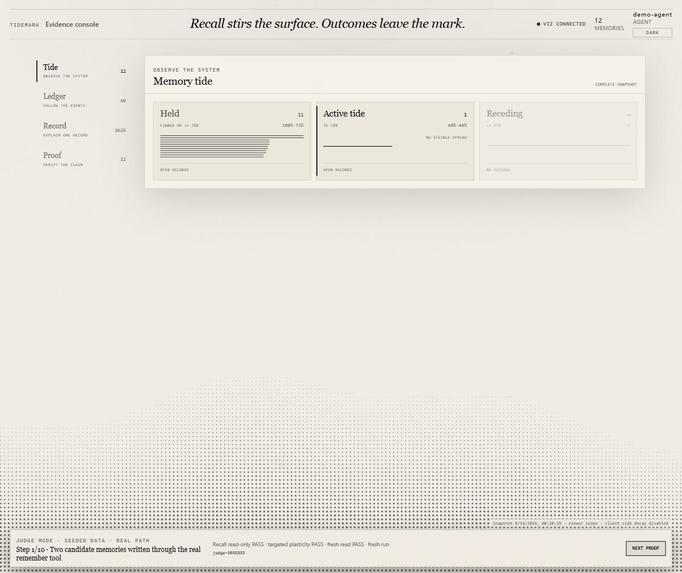Click the Recall stirs the surface tagline
Image resolution: width=682 pixels, height=573 pixels.
tap(328, 23)
